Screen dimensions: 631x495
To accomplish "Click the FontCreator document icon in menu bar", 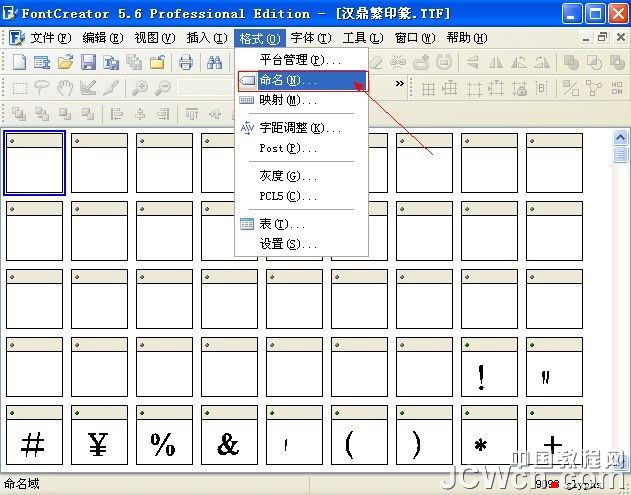I will coord(17,38).
